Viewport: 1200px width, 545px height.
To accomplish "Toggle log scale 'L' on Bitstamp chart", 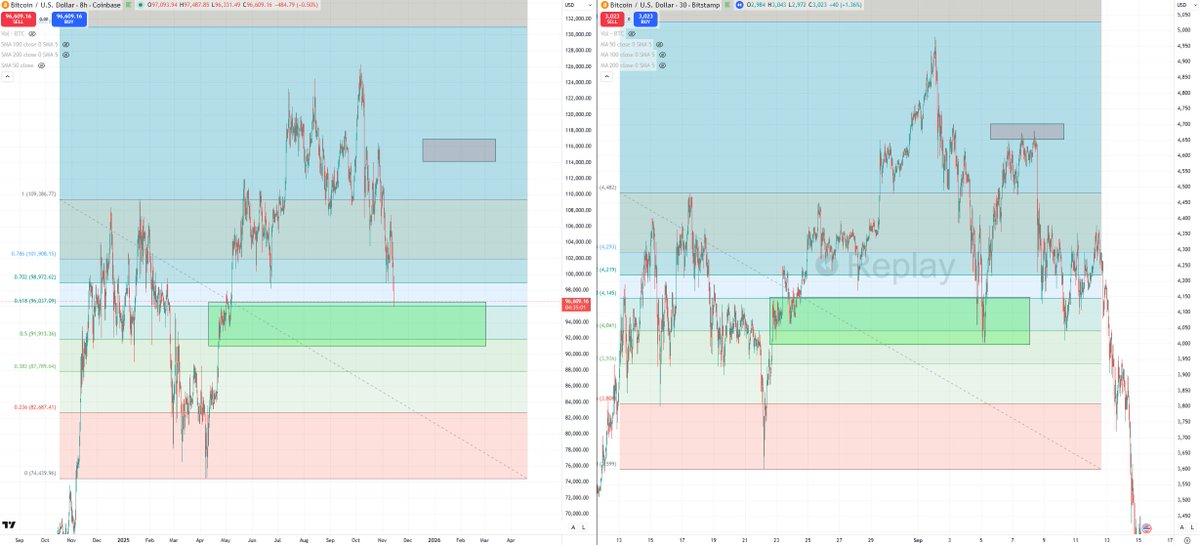I will coord(1192,527).
